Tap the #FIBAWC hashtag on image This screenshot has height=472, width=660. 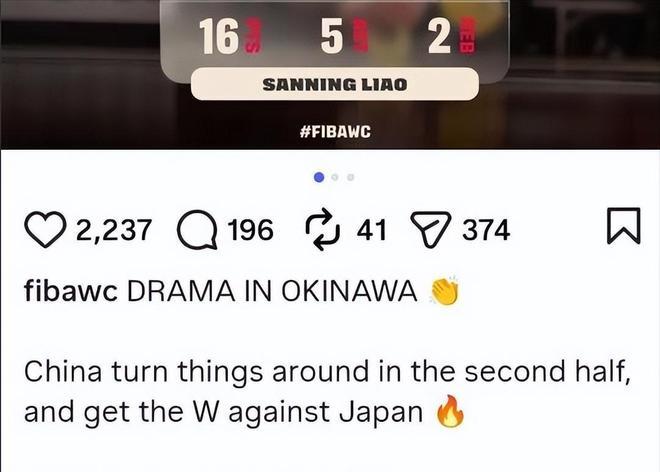335,132
